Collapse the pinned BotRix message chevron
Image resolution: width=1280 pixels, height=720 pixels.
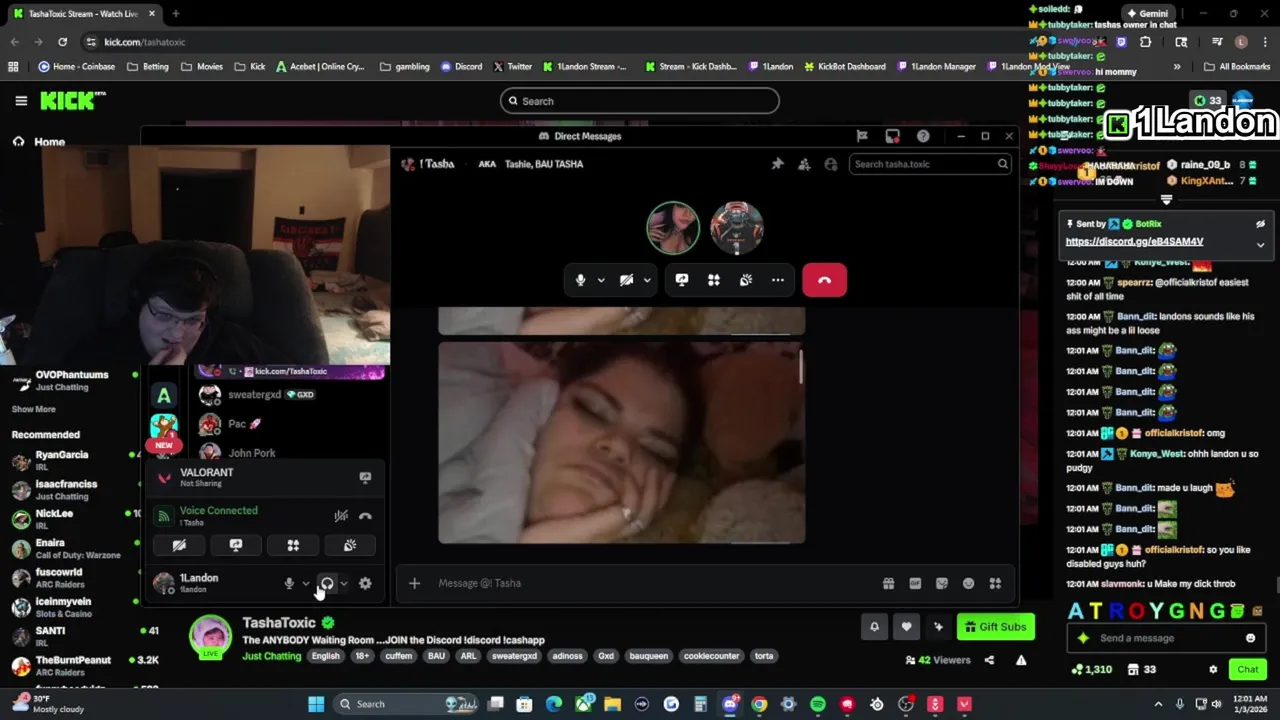tap(1260, 245)
